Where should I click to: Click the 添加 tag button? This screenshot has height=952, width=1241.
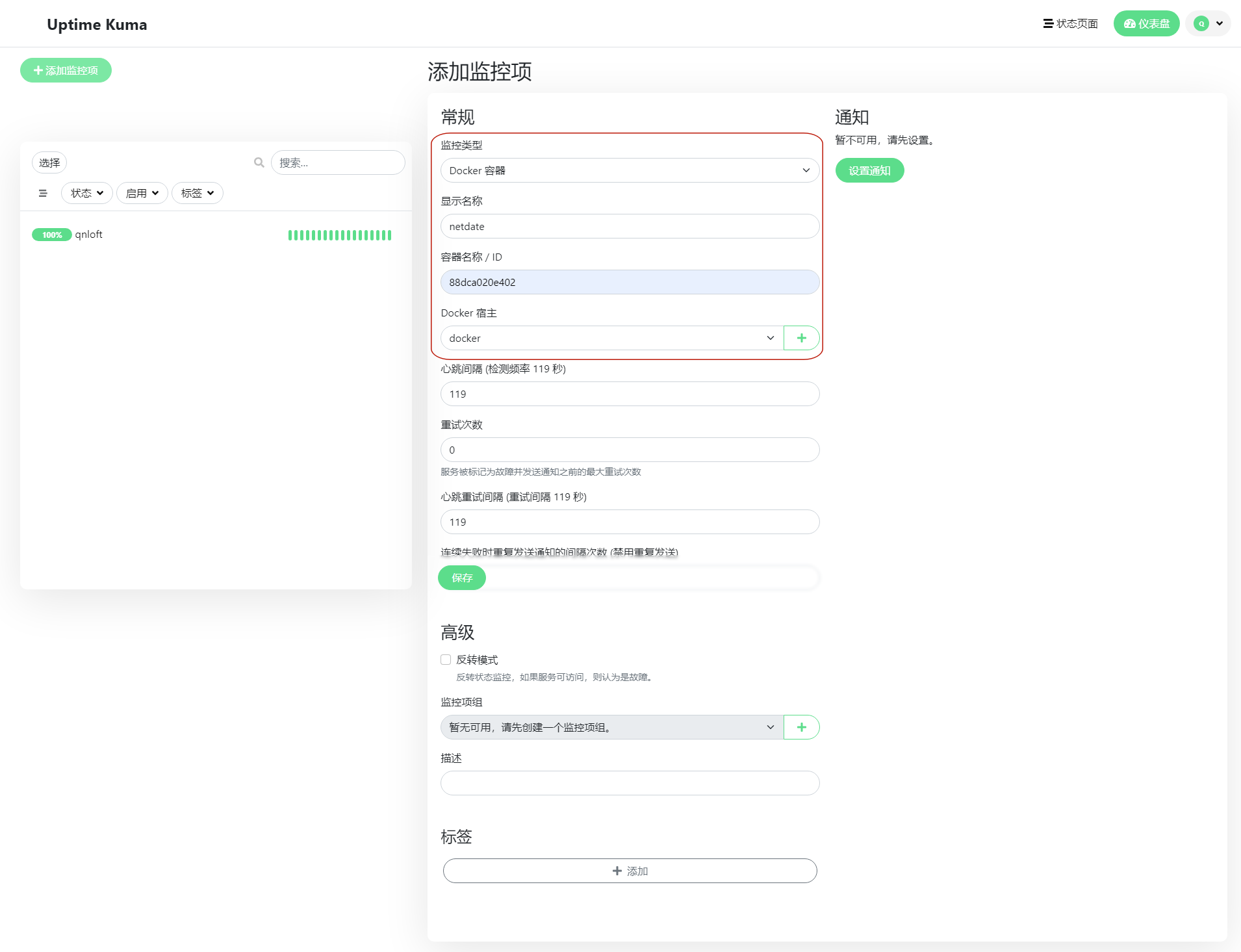[630, 871]
